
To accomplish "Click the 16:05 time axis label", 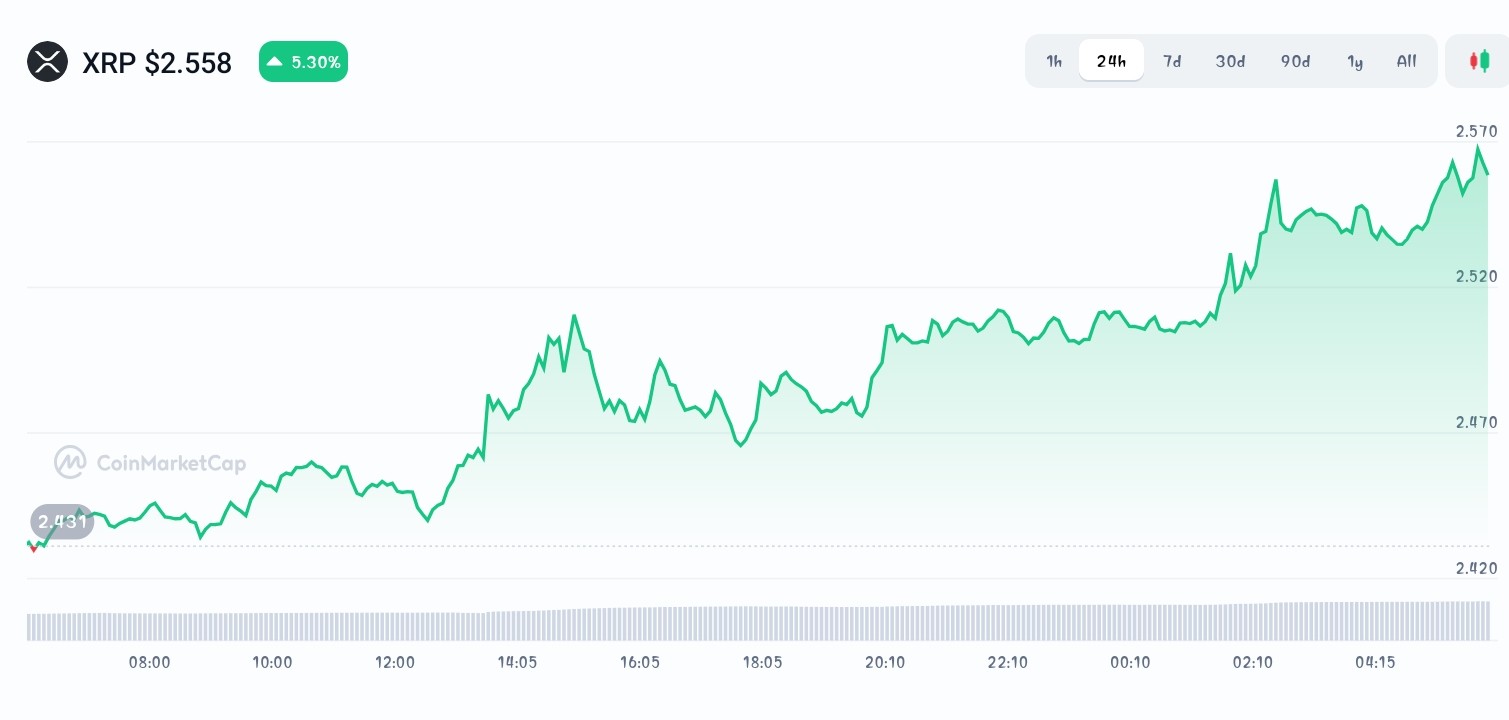I will click(640, 662).
